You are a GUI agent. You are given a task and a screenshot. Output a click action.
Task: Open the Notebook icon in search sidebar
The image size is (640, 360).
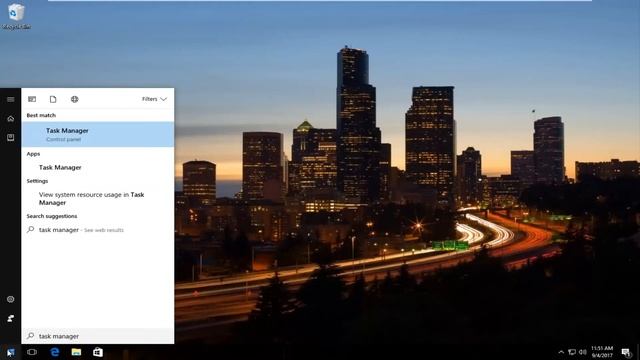tap(11, 137)
